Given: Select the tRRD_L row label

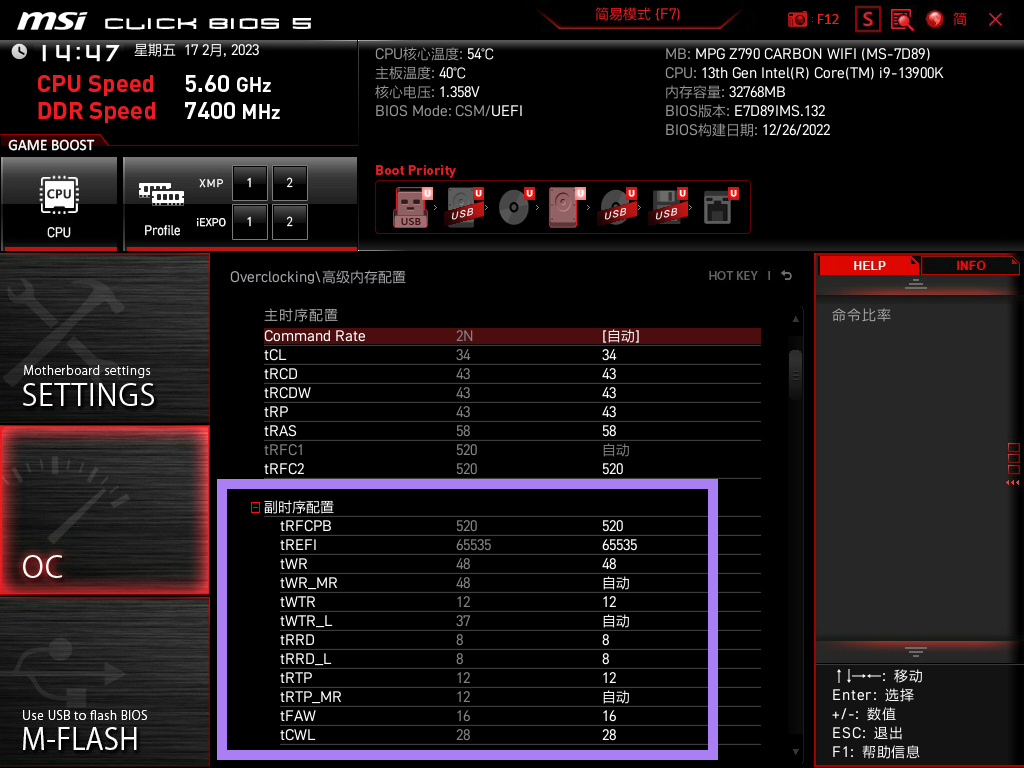Looking at the screenshot, I should click(x=306, y=659).
